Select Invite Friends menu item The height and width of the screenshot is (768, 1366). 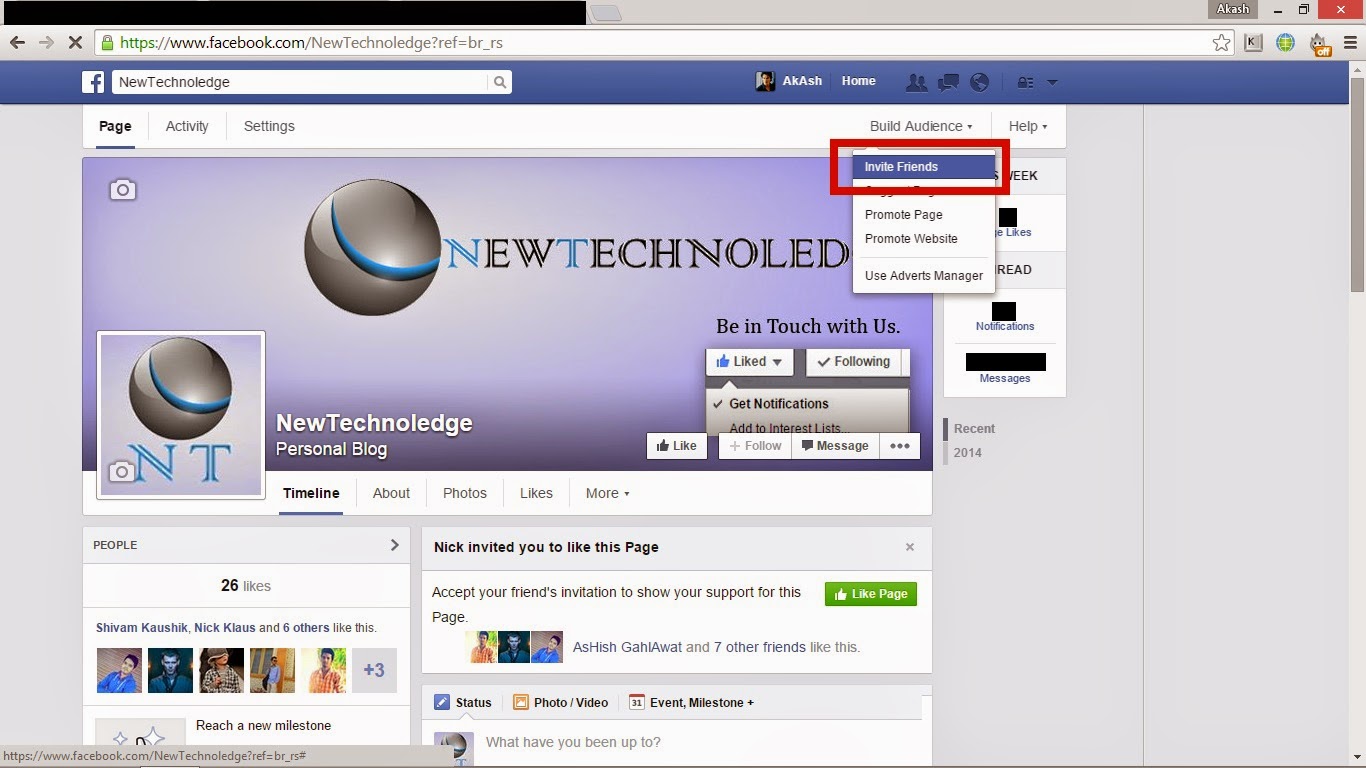(x=924, y=167)
